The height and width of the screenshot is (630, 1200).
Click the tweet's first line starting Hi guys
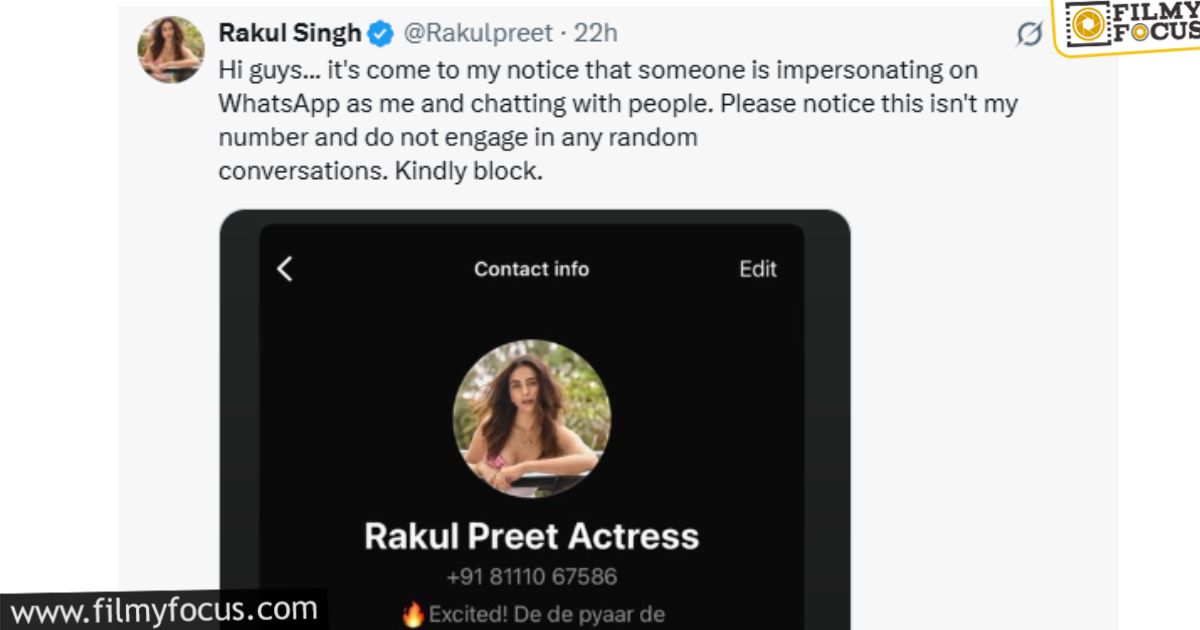click(597, 71)
